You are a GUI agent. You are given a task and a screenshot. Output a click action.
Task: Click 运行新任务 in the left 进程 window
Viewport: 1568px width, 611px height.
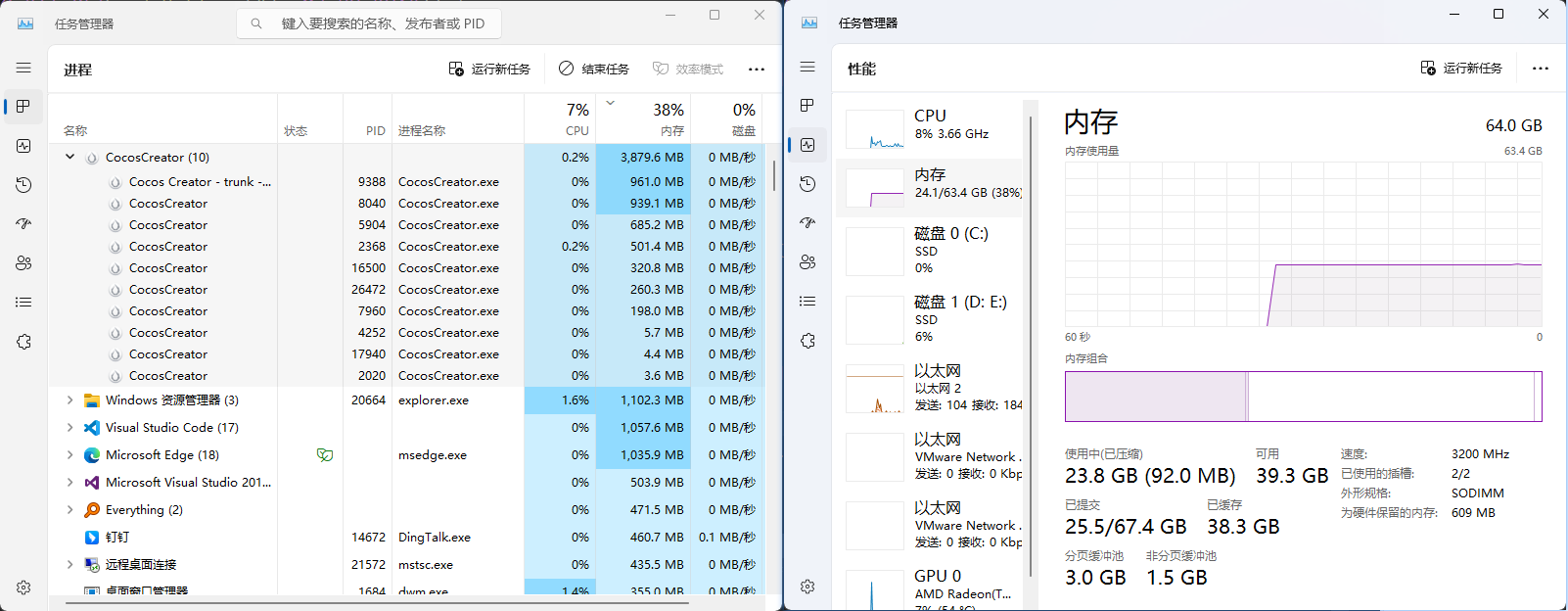(489, 69)
